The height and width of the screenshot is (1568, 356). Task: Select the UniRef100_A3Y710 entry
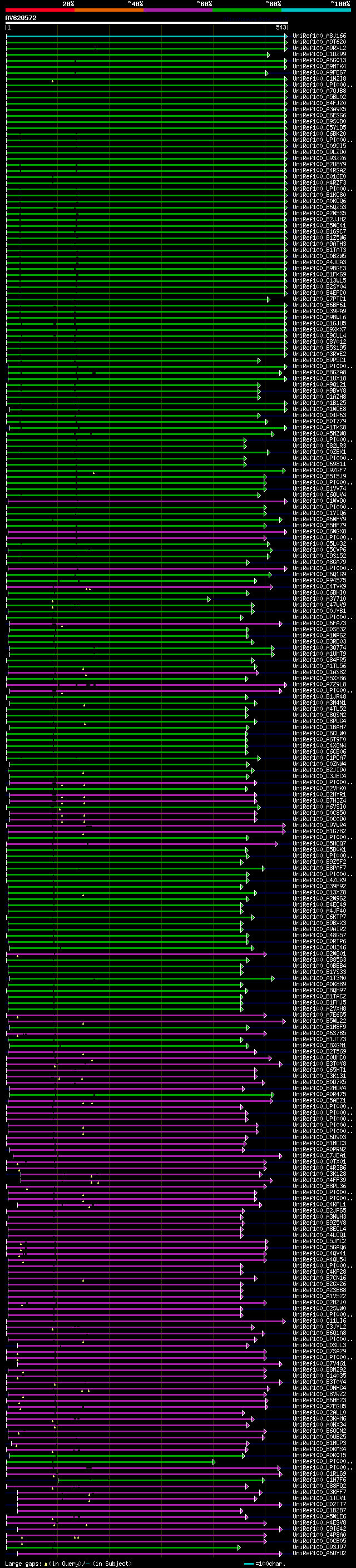[319, 599]
